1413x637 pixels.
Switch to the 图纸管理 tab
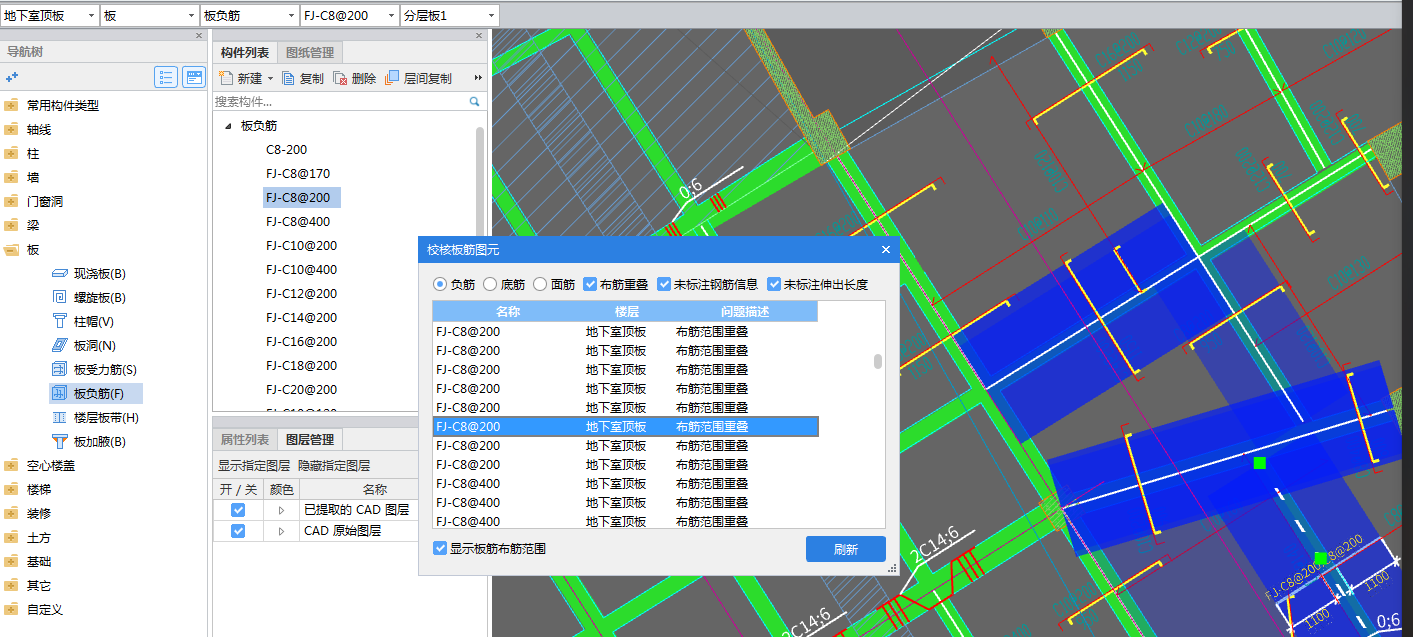tap(310, 52)
